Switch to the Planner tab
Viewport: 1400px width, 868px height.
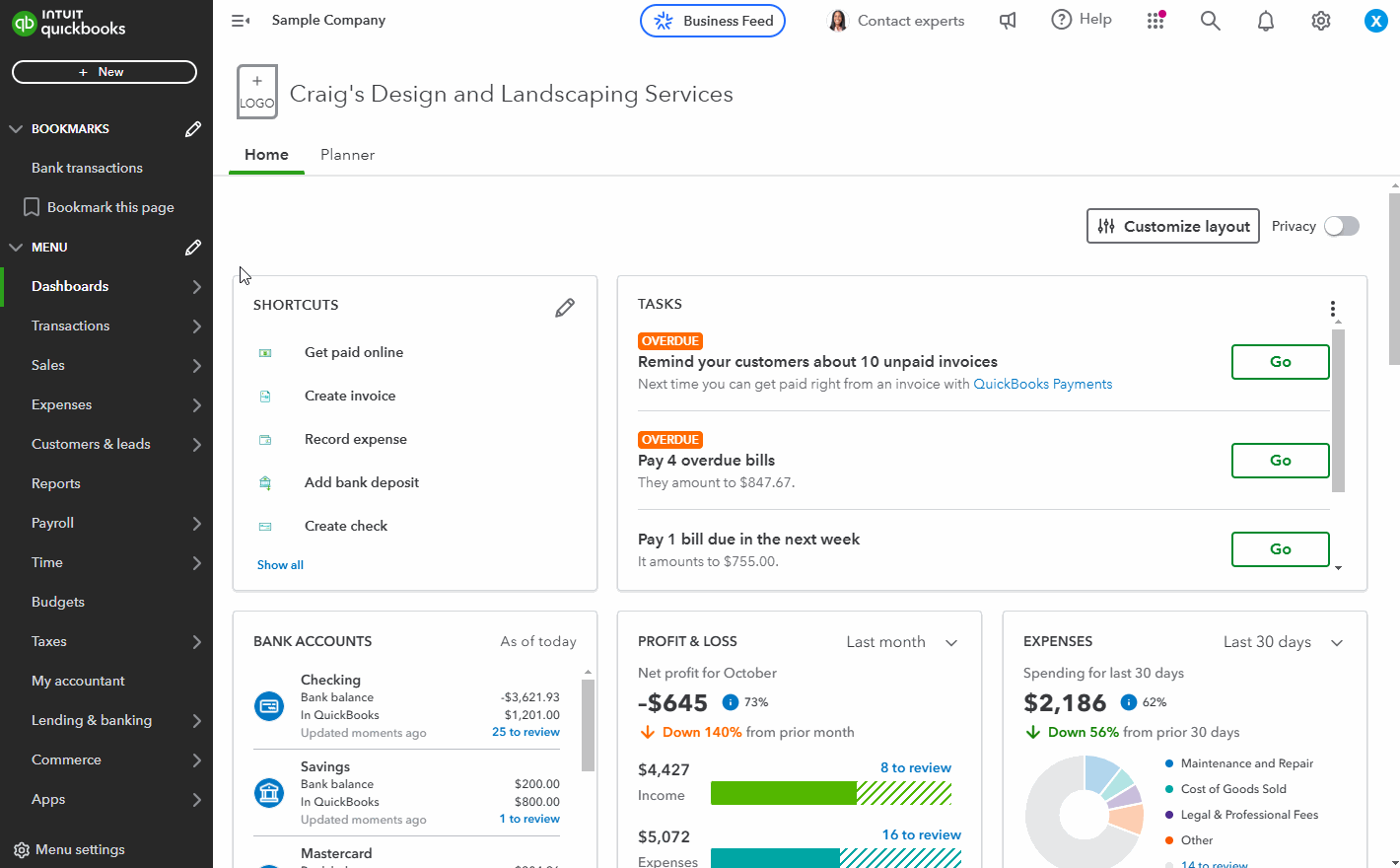[347, 155]
